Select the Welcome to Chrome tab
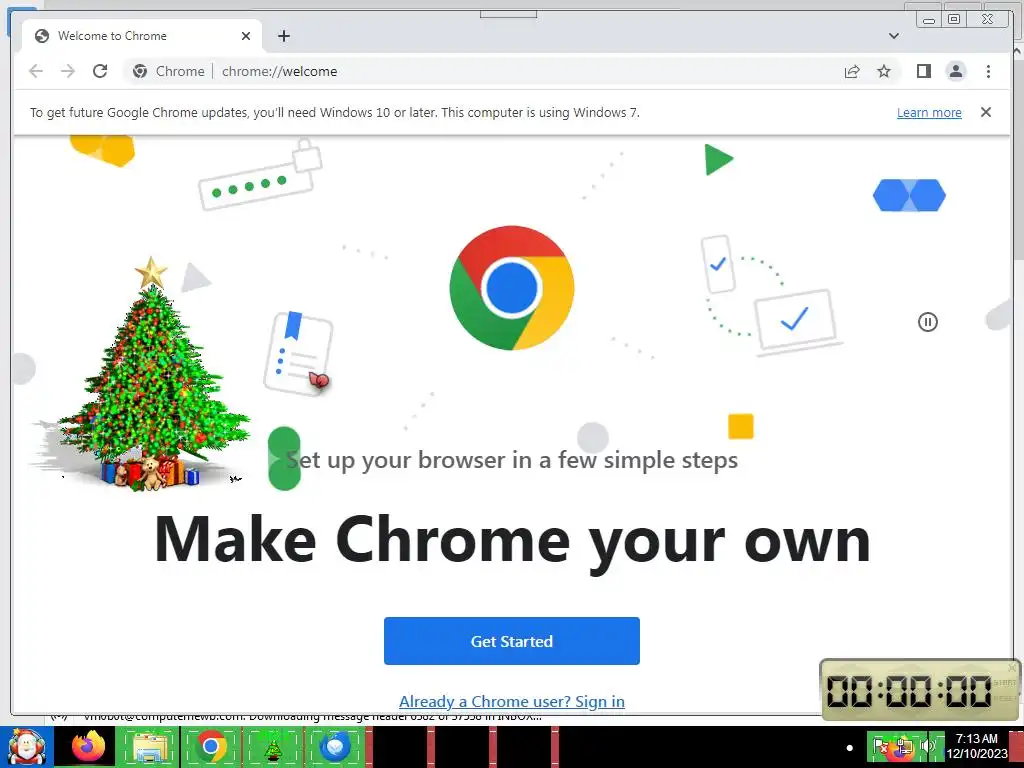The image size is (1024, 768). (x=142, y=36)
